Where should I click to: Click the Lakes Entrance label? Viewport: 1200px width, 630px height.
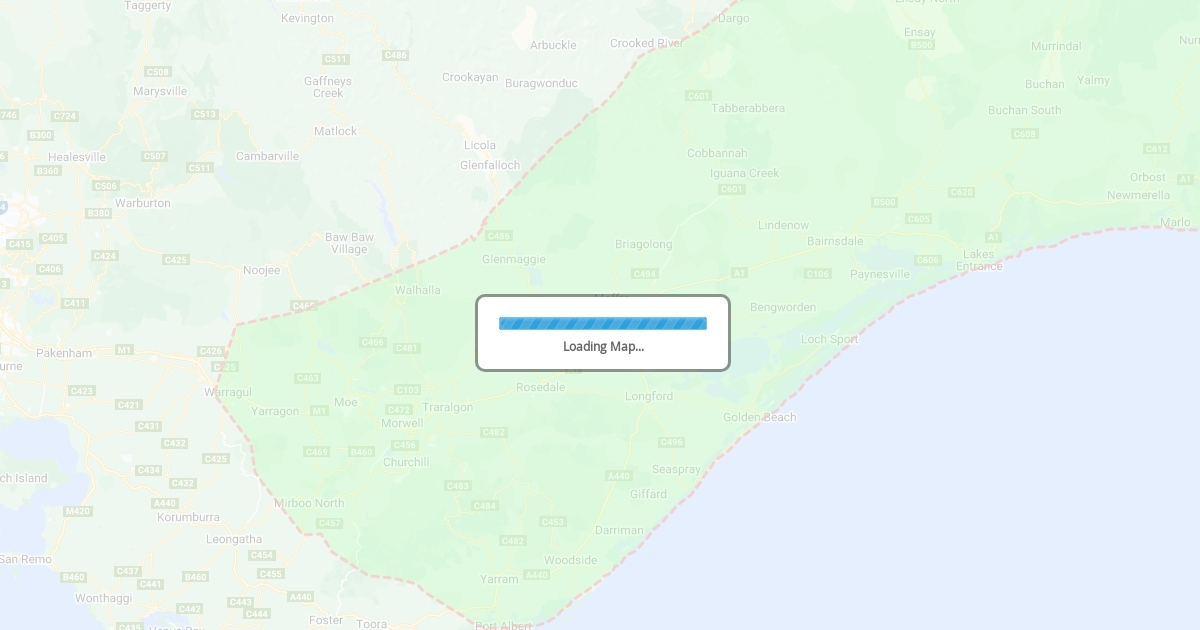(x=979, y=260)
